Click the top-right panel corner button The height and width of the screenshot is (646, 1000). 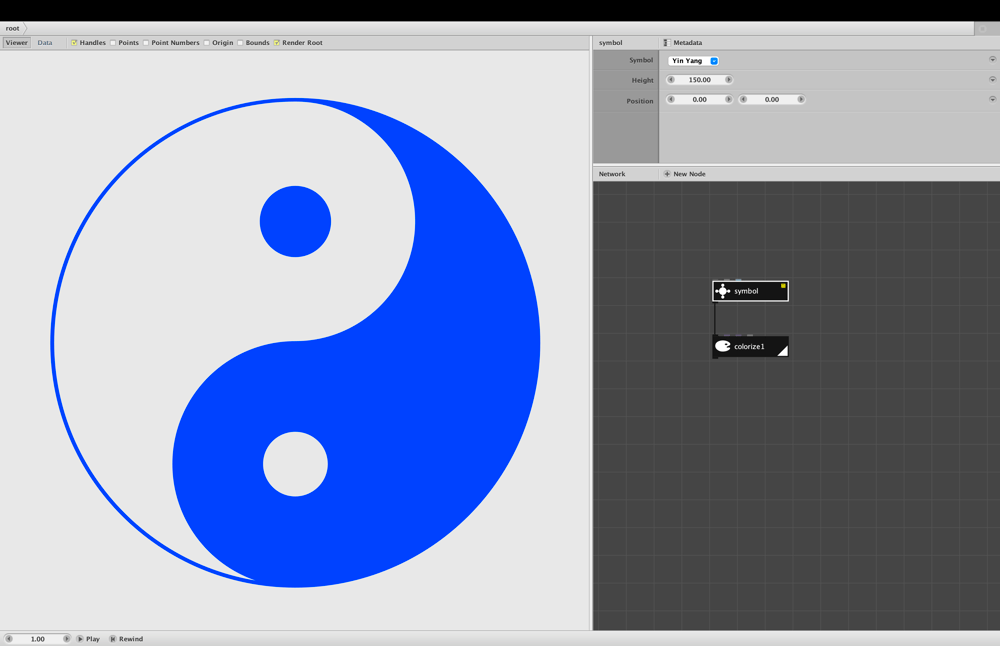[x=983, y=29]
